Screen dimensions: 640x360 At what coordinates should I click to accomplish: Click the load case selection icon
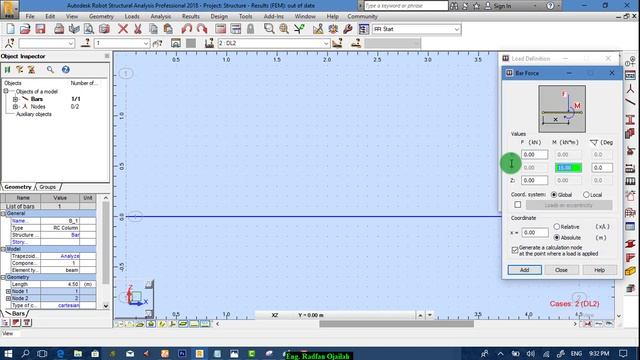pos(209,43)
